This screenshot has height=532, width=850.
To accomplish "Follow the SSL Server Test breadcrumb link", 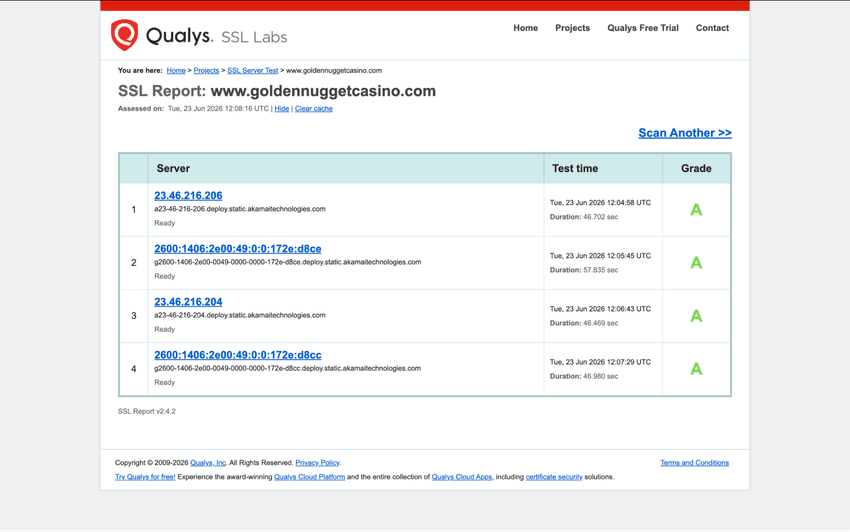I will tap(253, 70).
